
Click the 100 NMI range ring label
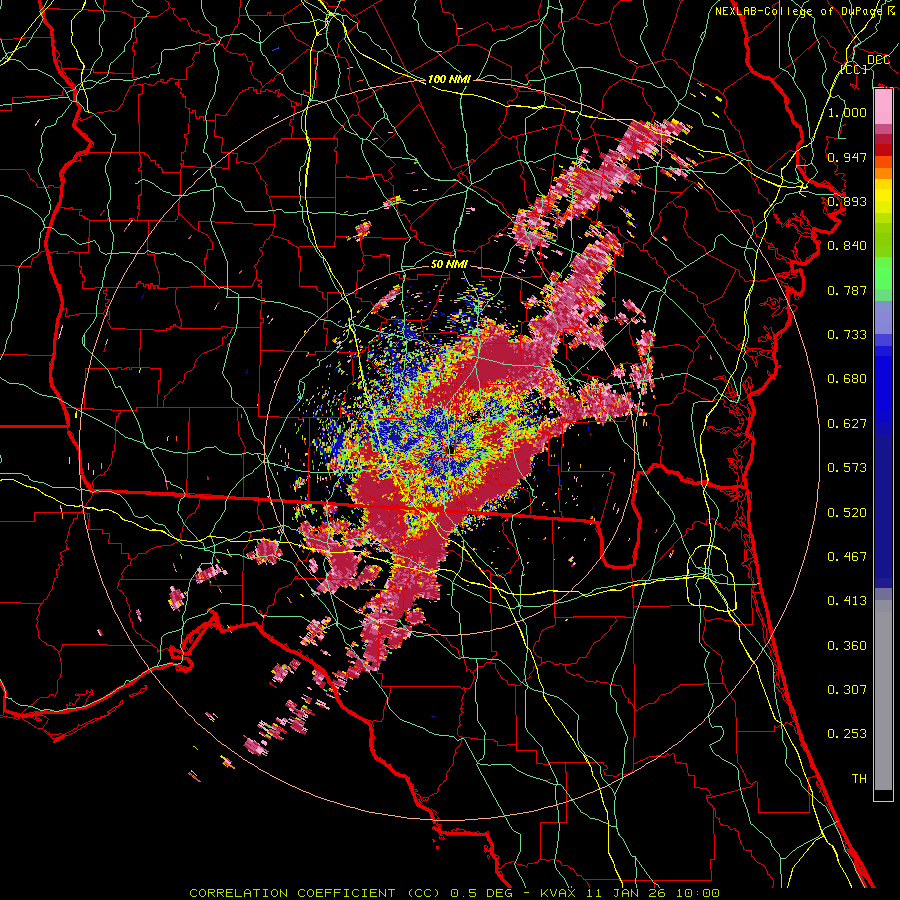tap(448, 79)
